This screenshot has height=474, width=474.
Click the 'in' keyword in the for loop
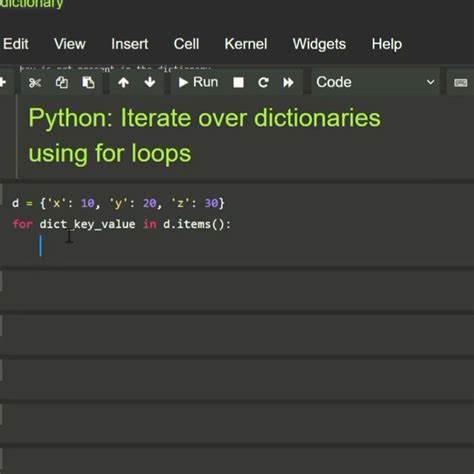click(x=150, y=224)
